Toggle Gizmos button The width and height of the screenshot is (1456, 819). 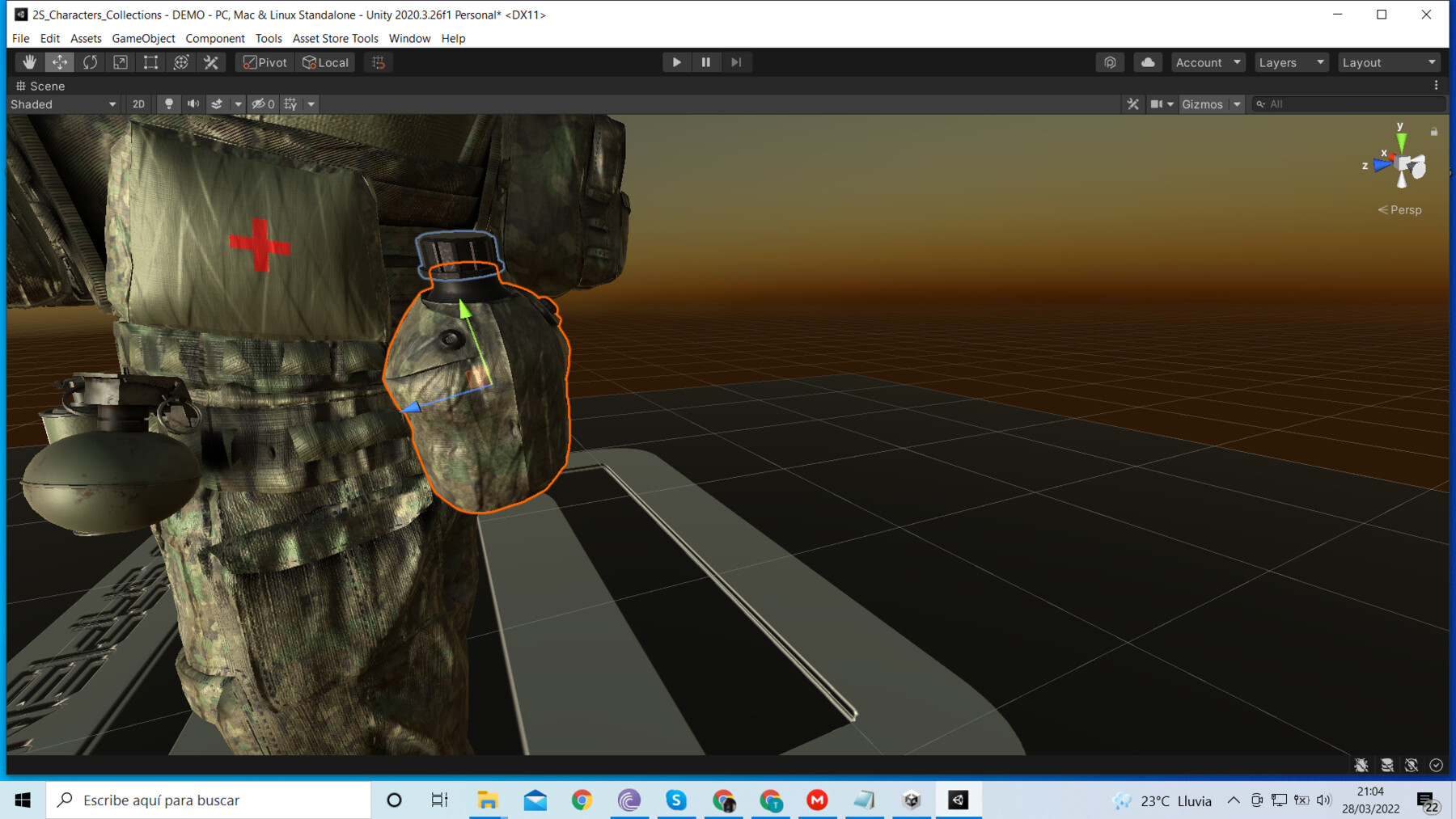(x=1203, y=104)
